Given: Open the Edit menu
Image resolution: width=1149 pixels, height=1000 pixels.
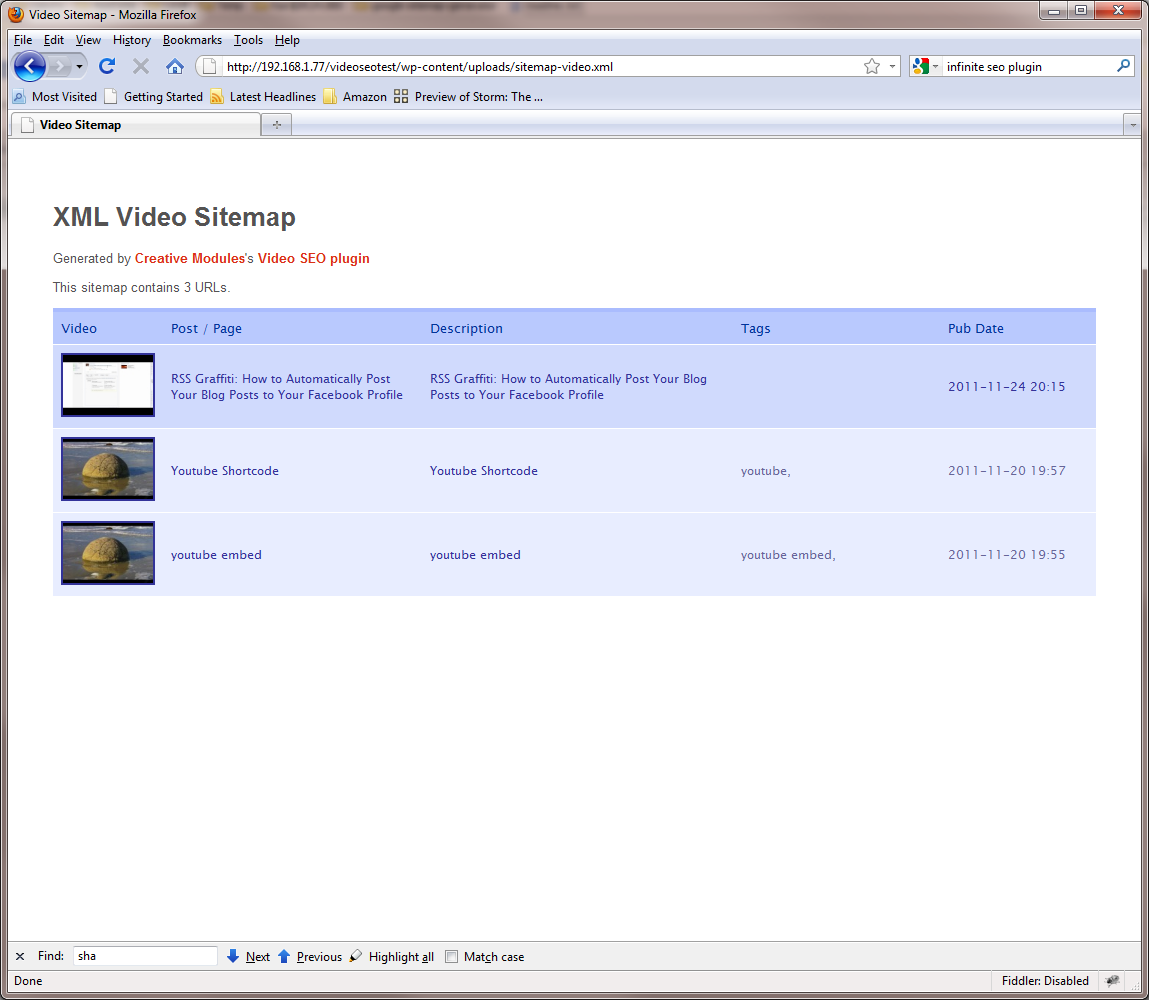Looking at the screenshot, I should 53,40.
